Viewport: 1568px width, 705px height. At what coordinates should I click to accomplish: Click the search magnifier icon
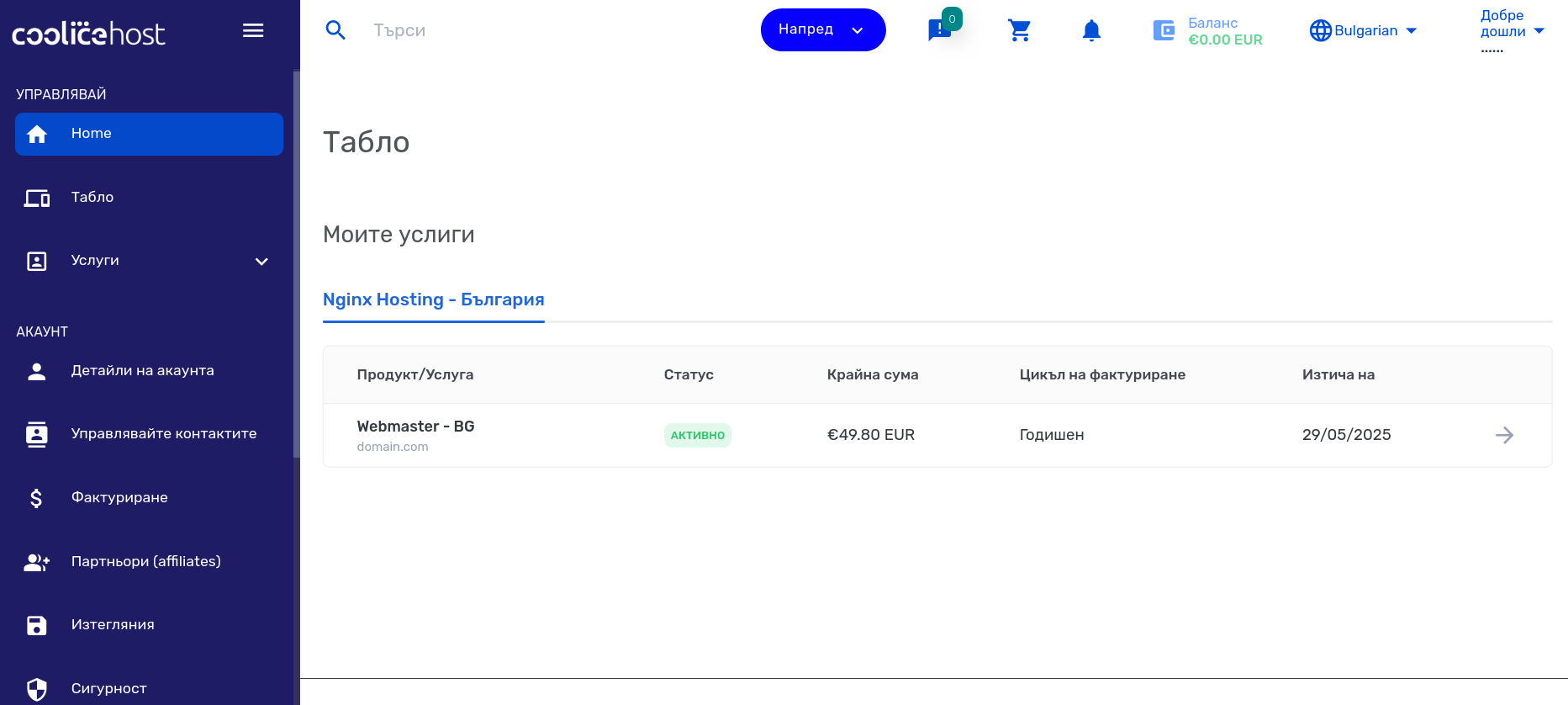(335, 30)
